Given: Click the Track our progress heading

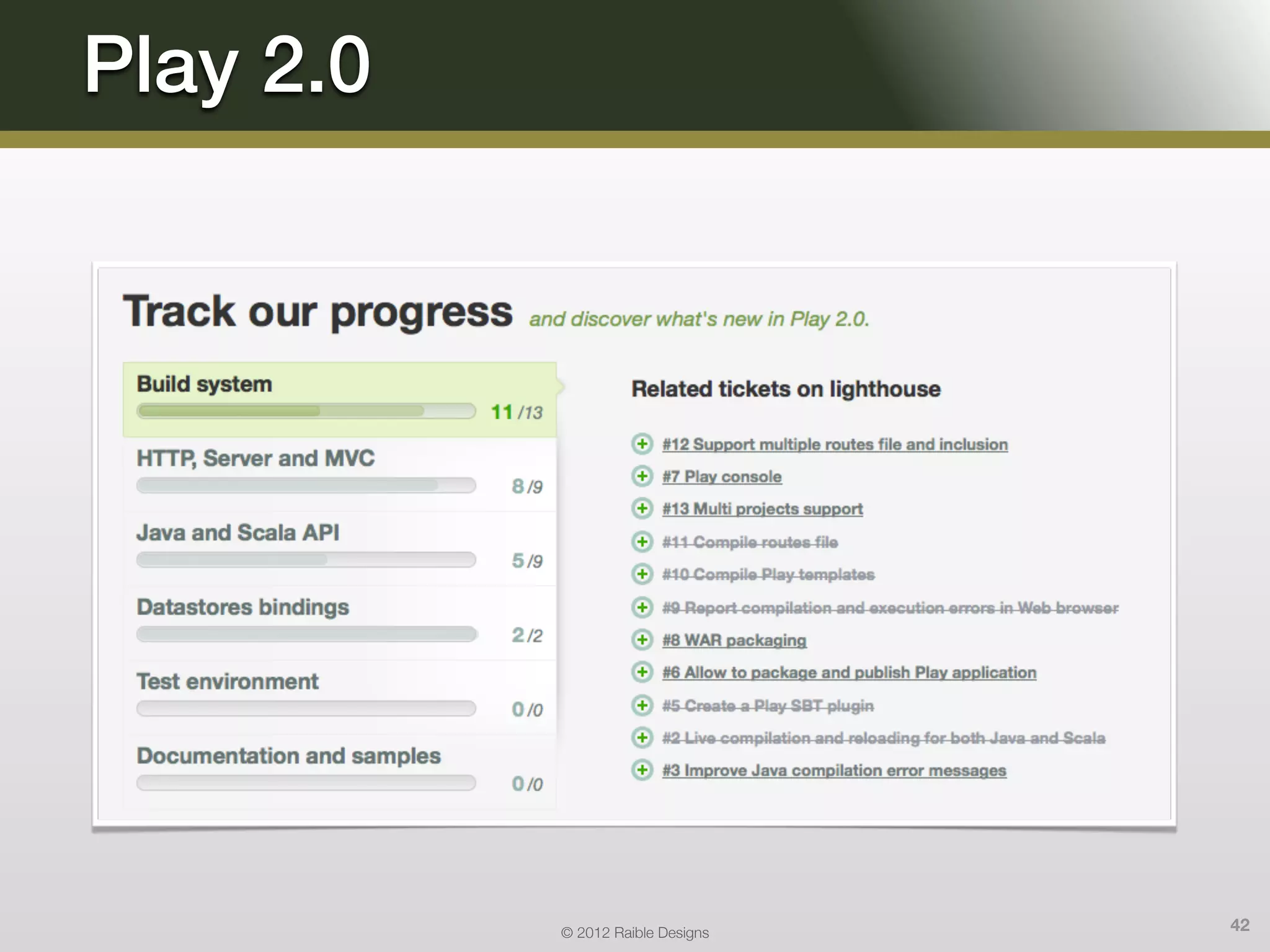Looking at the screenshot, I should click(317, 312).
